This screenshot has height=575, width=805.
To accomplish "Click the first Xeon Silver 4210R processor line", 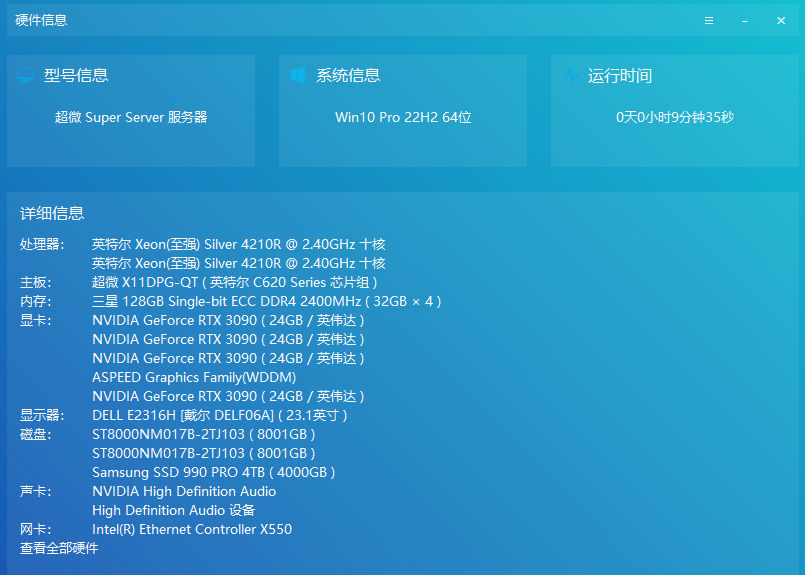I will pyautogui.click(x=239, y=244).
